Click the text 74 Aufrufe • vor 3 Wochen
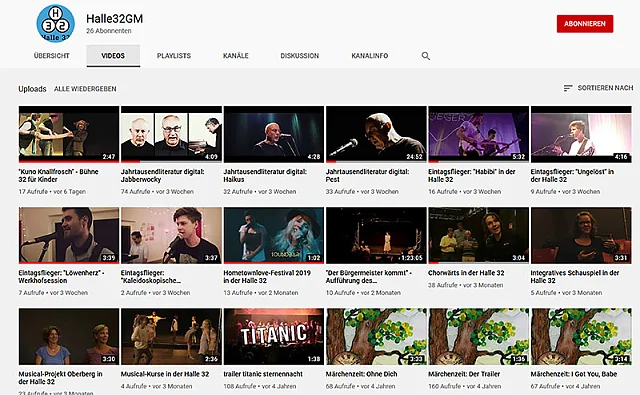 tap(157, 192)
